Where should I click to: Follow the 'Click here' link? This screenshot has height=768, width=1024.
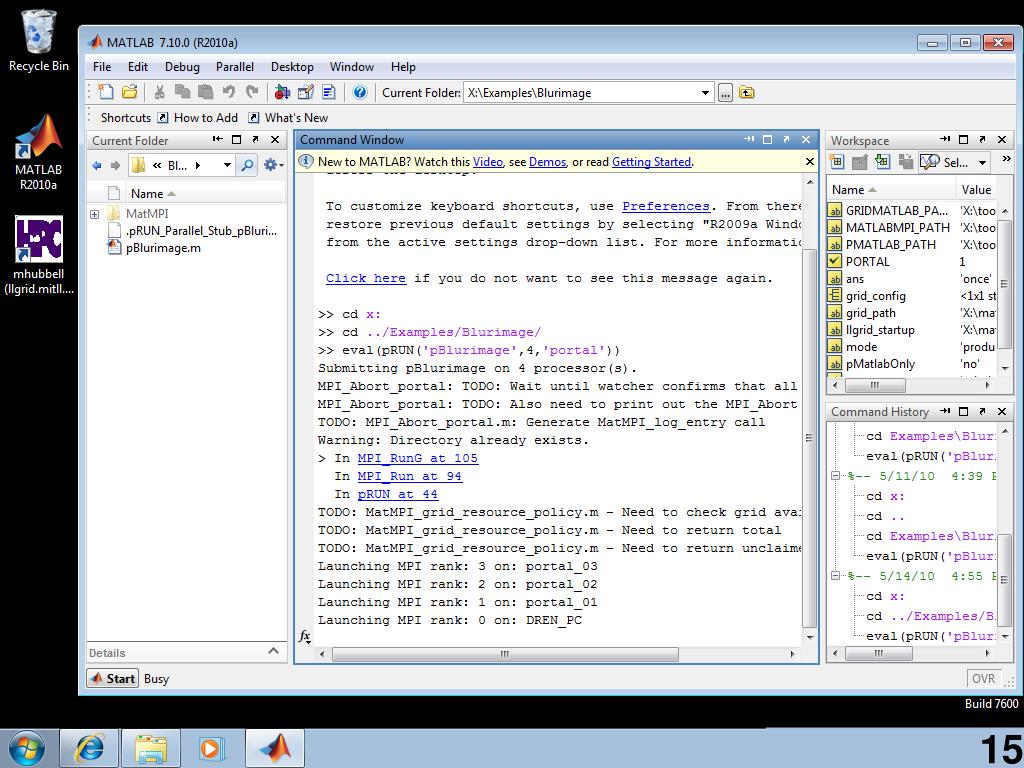366,278
